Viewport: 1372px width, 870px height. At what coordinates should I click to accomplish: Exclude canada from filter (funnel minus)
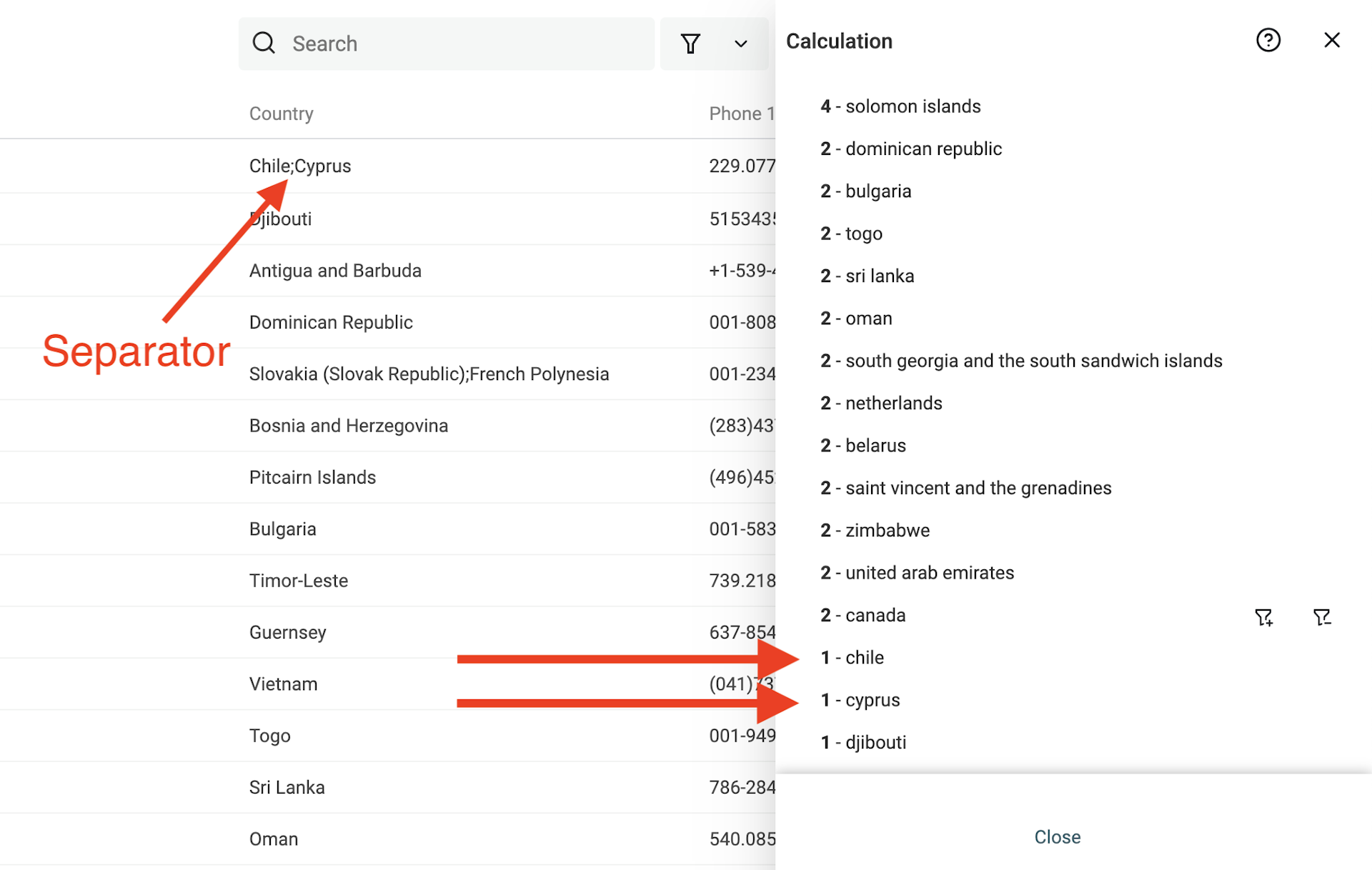1322,617
